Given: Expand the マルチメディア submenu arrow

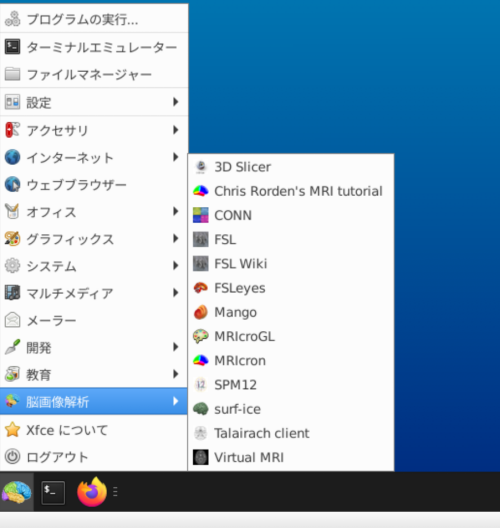Looking at the screenshot, I should click(x=175, y=293).
